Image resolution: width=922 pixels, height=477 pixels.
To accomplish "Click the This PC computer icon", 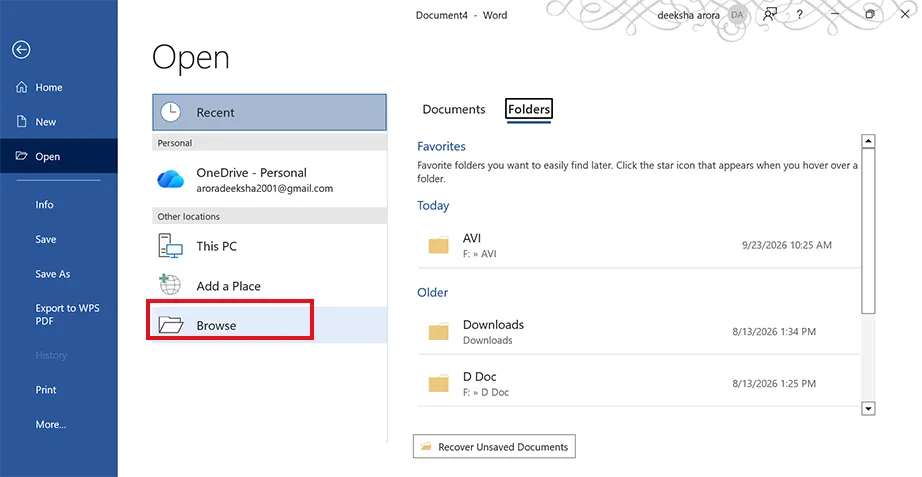I will [x=171, y=246].
